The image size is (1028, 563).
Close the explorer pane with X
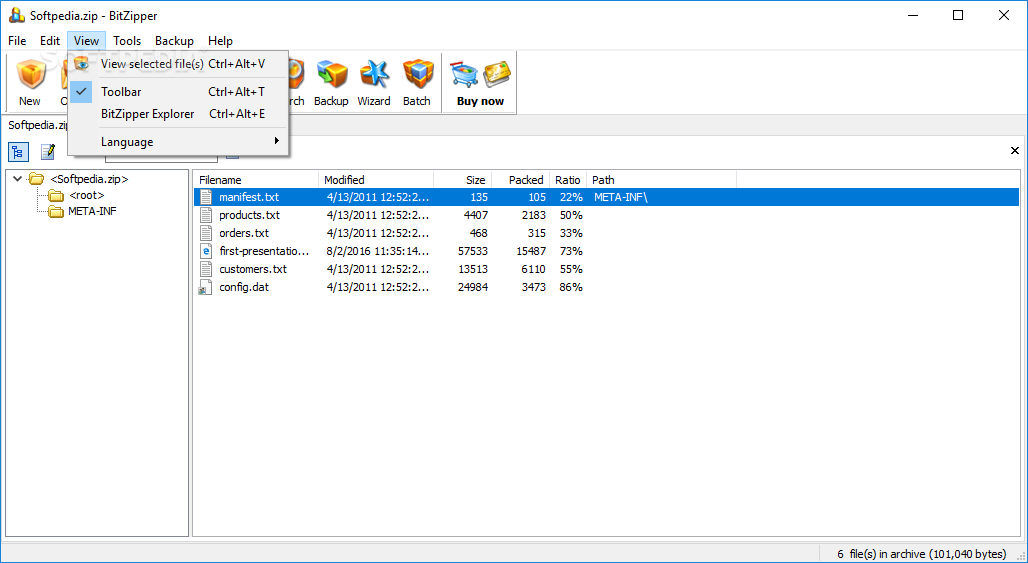(1015, 151)
